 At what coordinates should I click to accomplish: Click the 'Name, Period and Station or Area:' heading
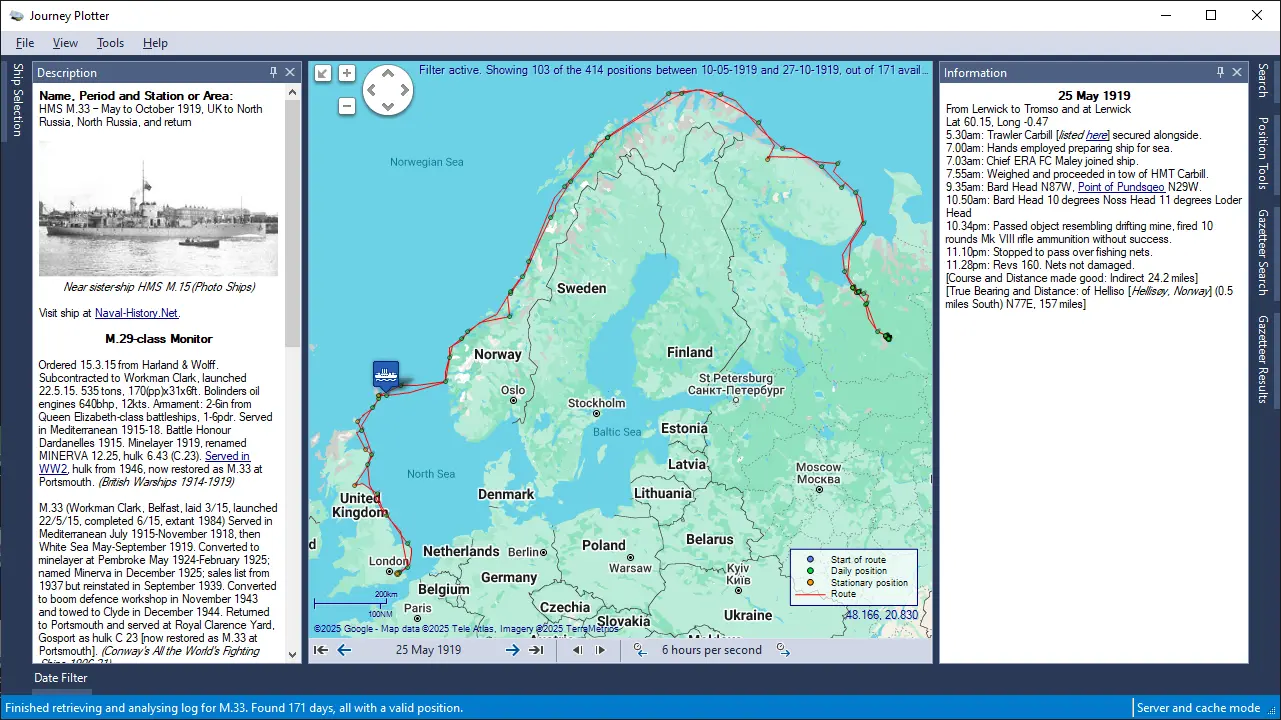tap(136, 96)
